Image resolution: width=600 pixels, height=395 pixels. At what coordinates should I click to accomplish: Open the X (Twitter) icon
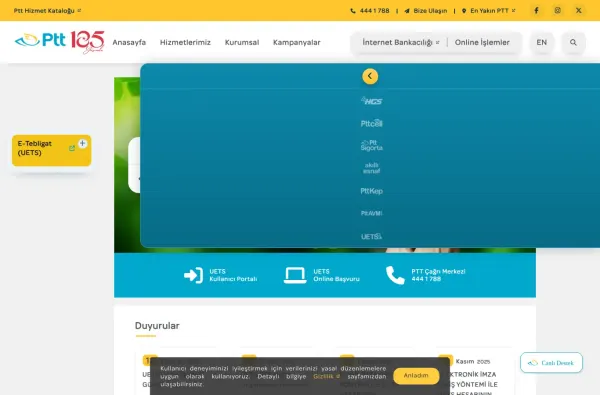(x=579, y=11)
